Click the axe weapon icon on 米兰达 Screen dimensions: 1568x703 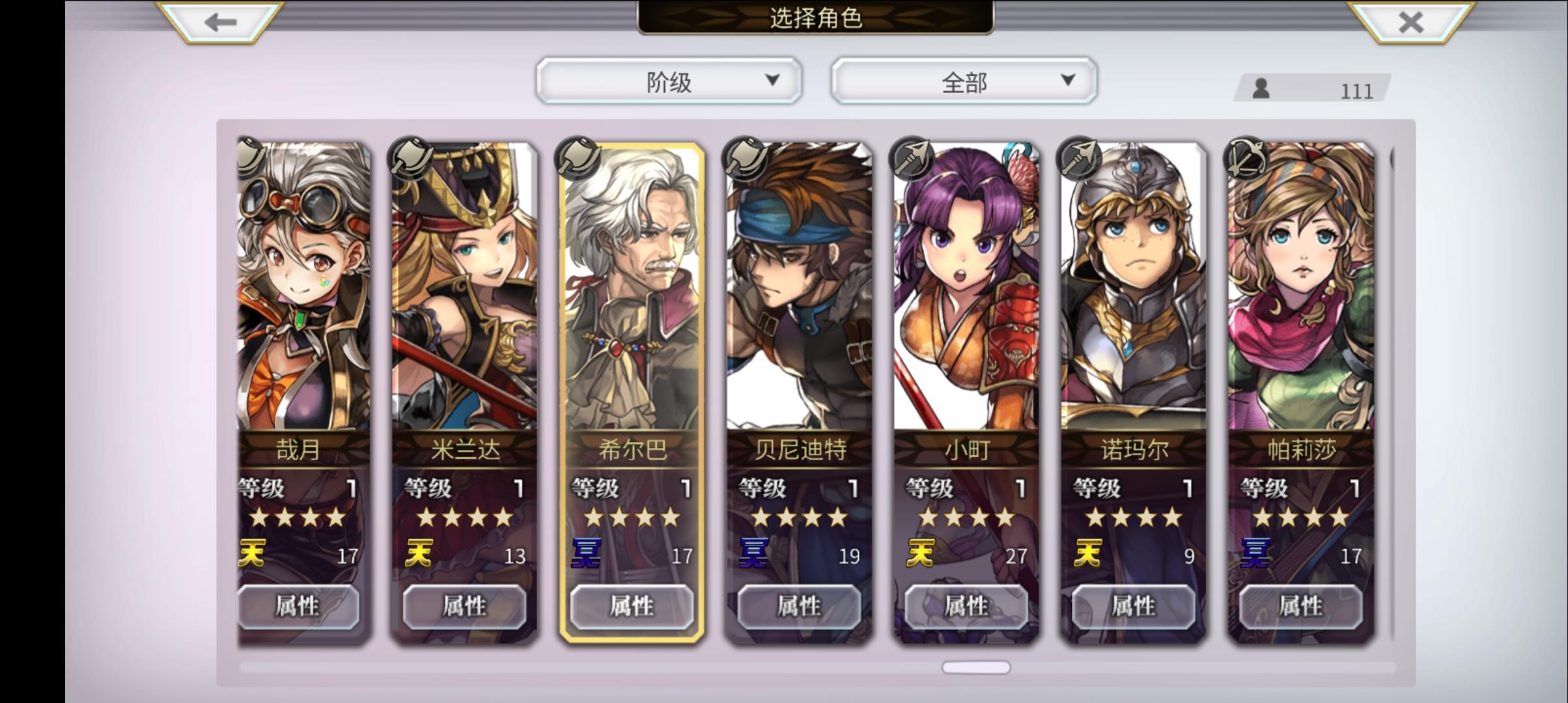tap(411, 158)
